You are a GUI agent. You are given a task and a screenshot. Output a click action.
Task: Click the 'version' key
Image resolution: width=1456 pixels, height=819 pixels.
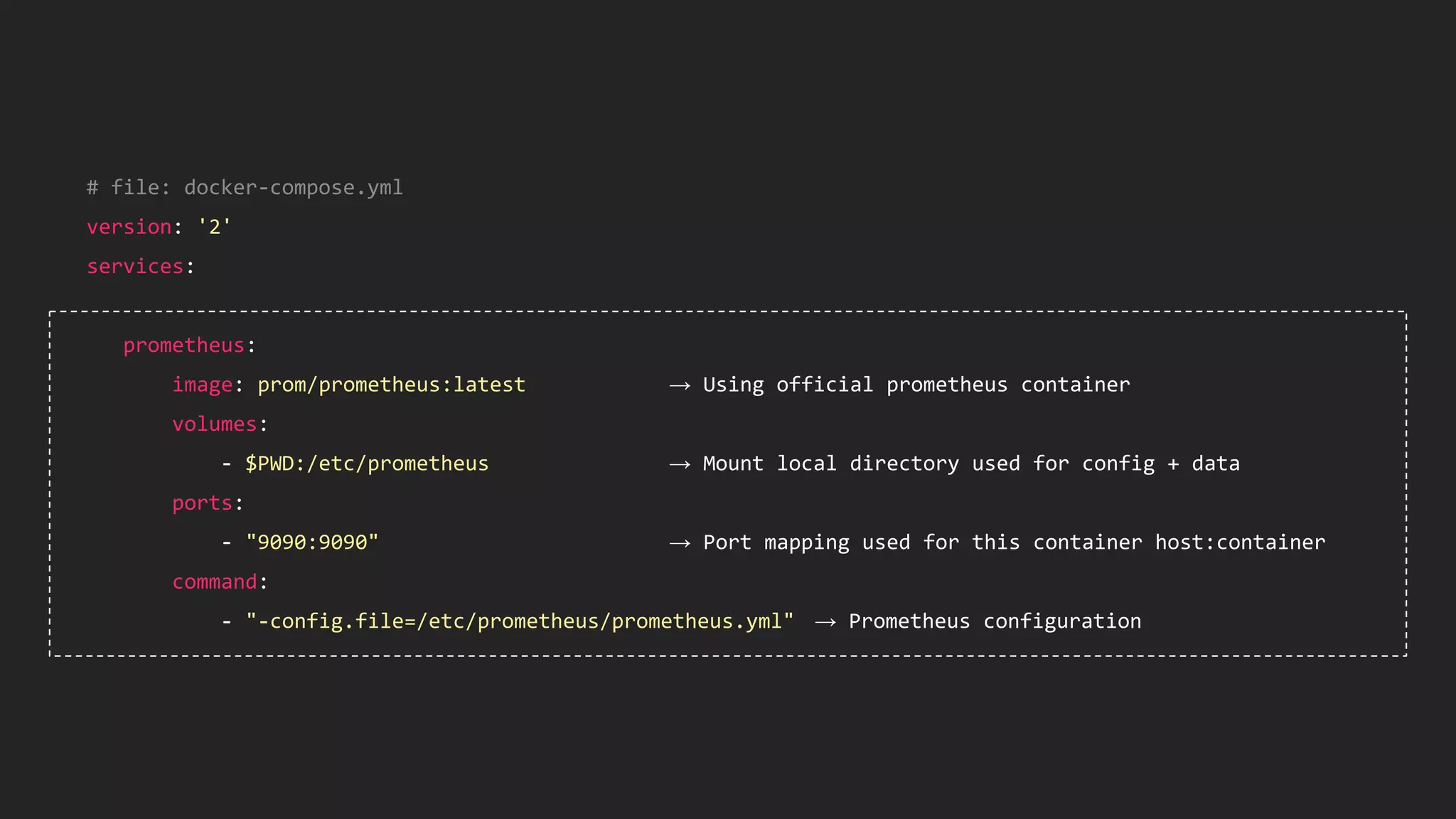(x=129, y=227)
